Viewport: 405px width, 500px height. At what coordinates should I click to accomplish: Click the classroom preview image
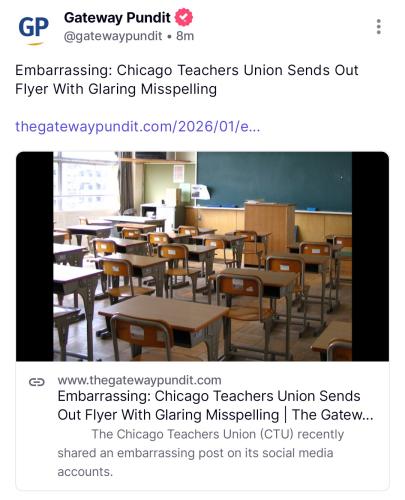pyautogui.click(x=202, y=256)
